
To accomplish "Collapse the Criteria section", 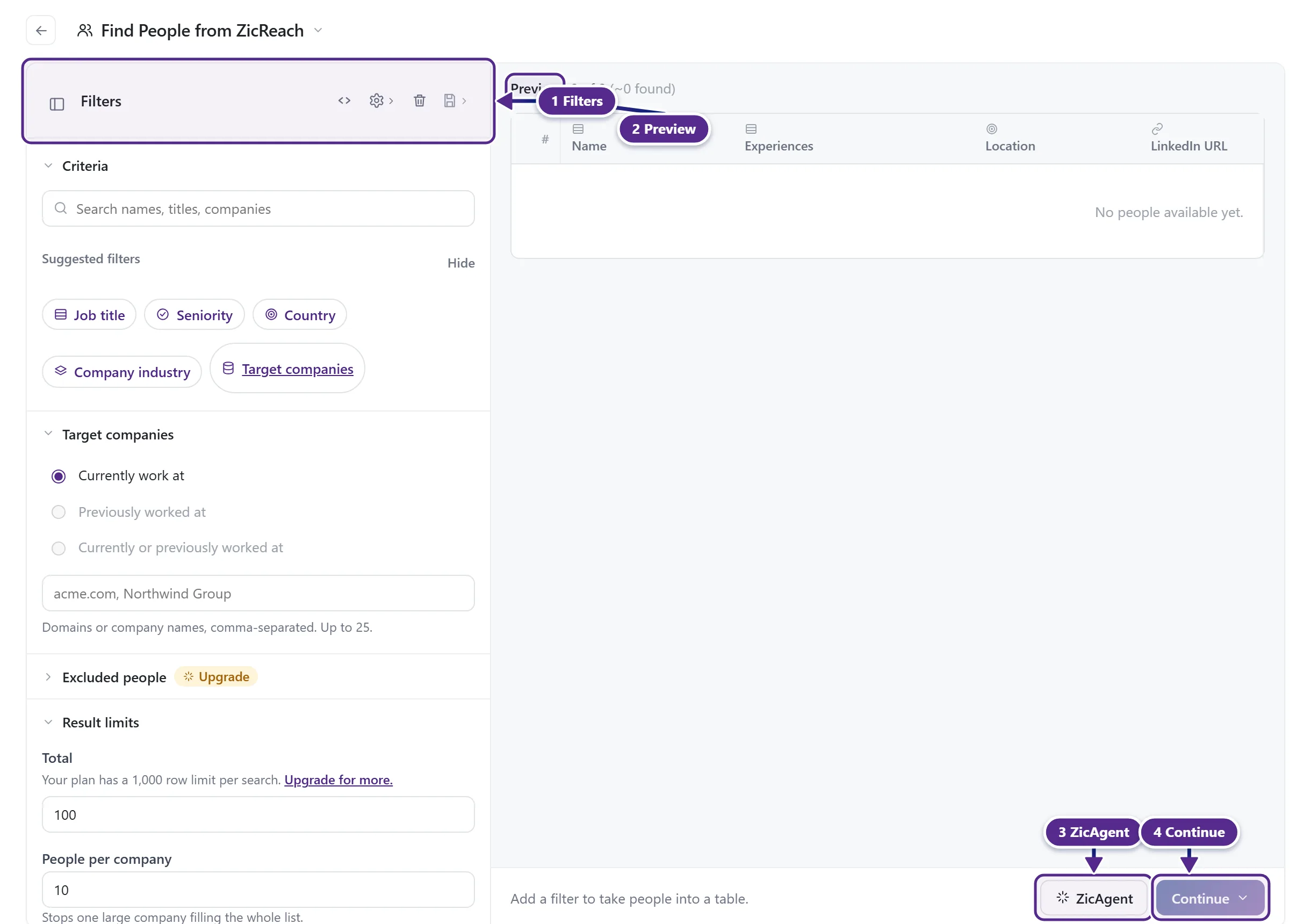I will click(x=48, y=165).
